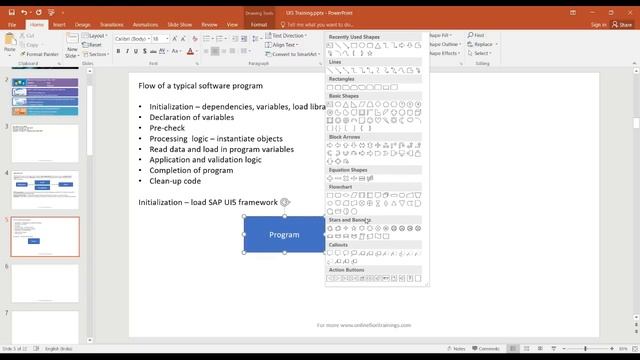The width and height of the screenshot is (640, 360).
Task: Select the rounded rectangle in the Rectangles group
Action: click(x=338, y=87)
